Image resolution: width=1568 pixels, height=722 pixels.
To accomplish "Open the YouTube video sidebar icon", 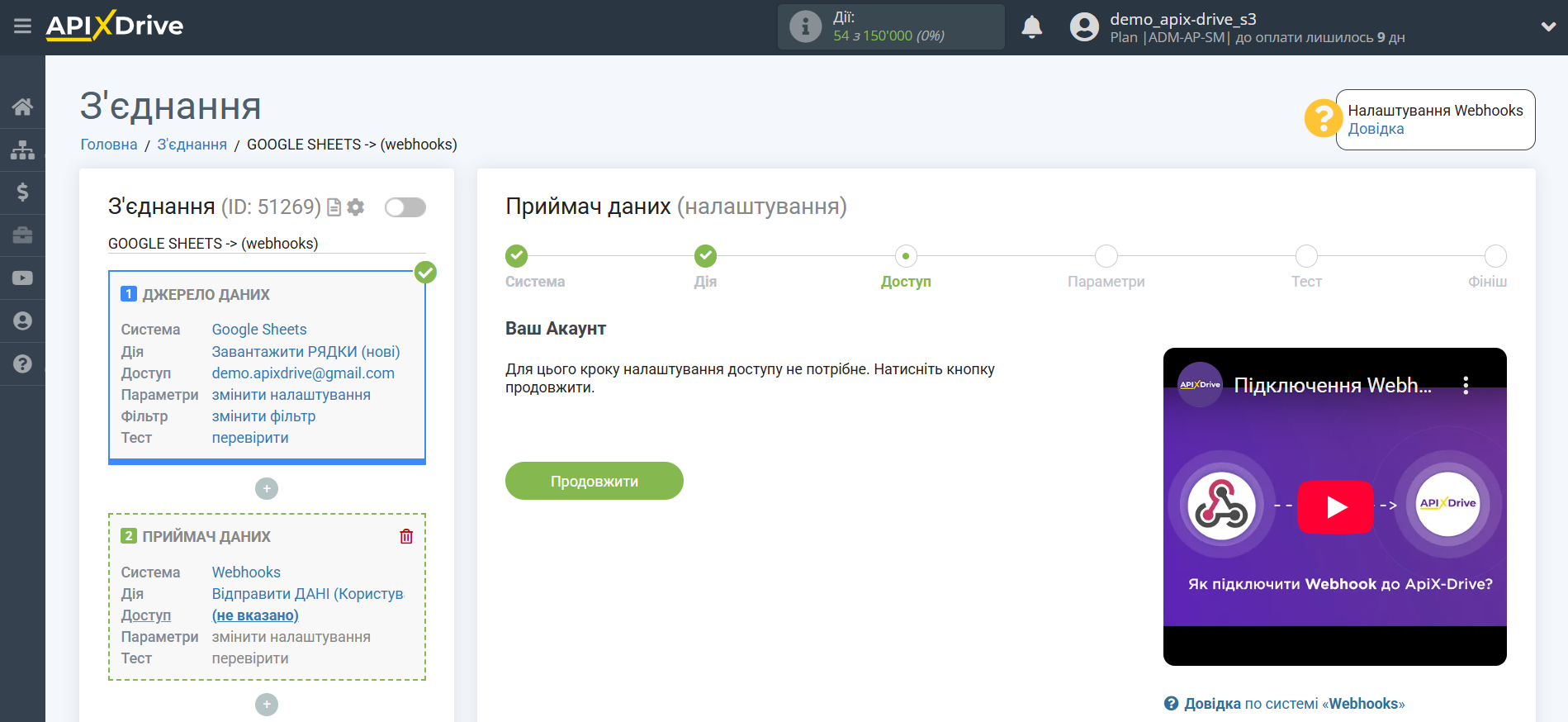I will tap(22, 278).
